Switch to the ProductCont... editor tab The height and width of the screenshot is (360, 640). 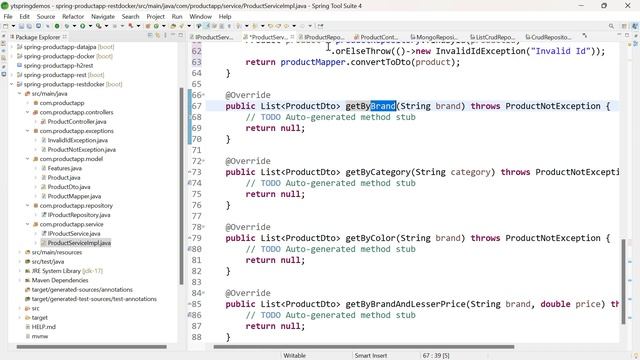pos(376,37)
